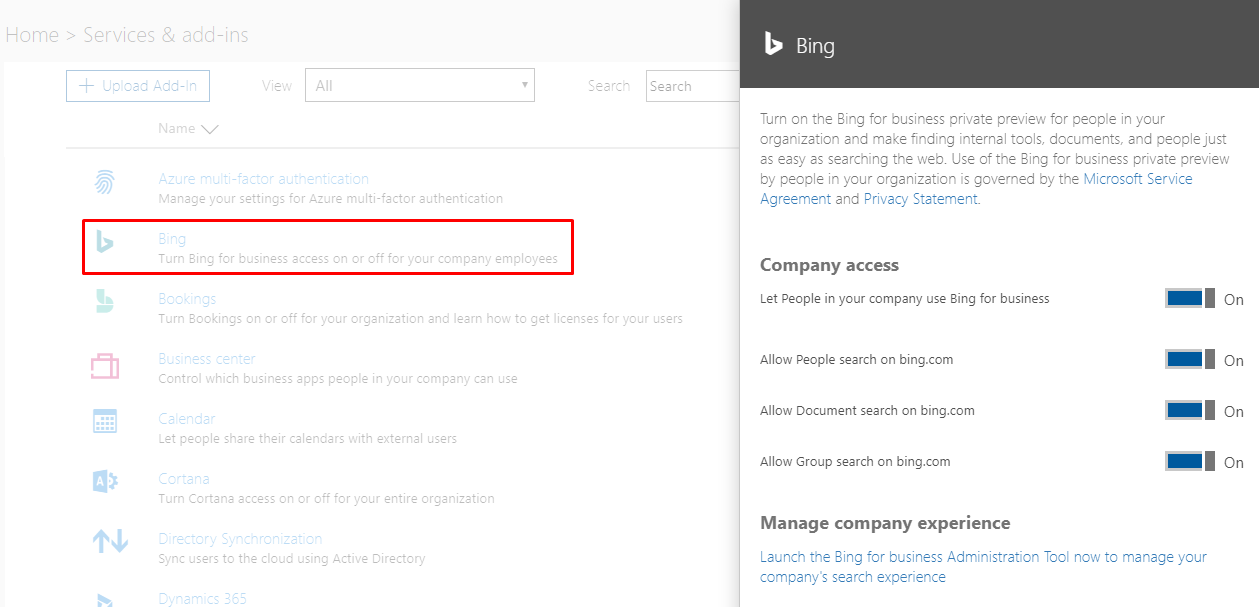Click the Manage company experience heading
This screenshot has width=1259, height=607.
[x=885, y=523]
